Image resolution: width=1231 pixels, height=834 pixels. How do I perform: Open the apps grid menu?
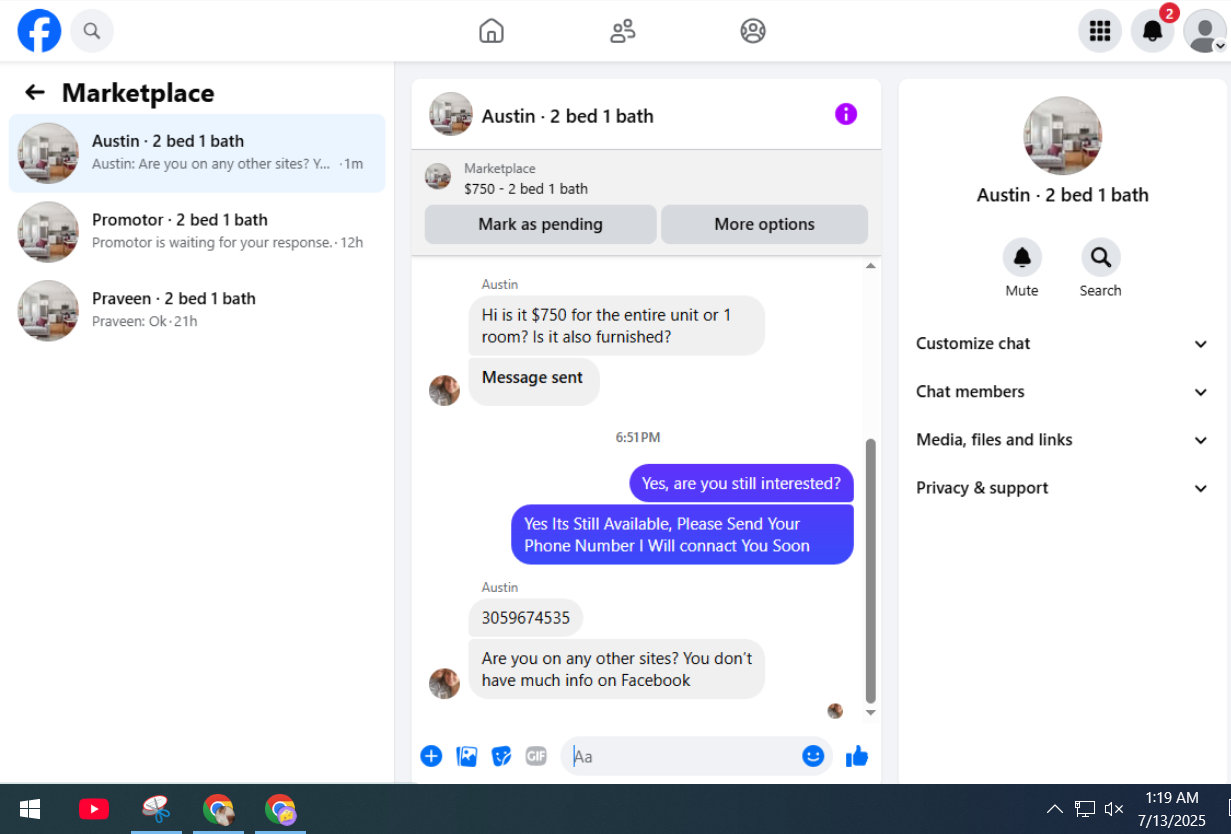coord(1100,31)
